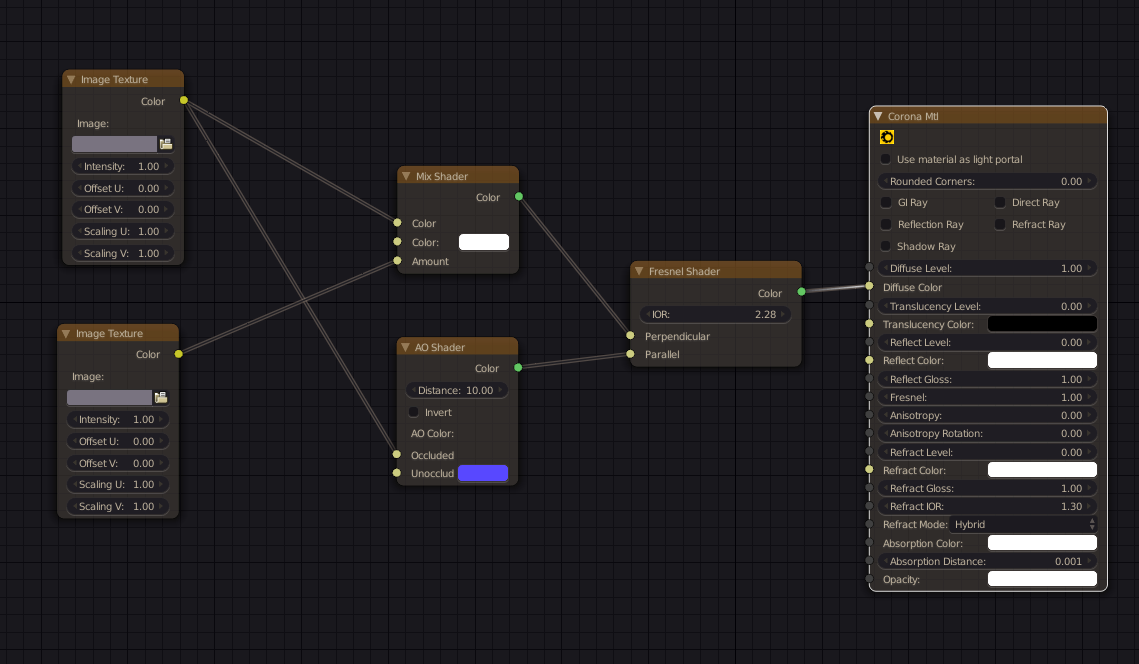The width and height of the screenshot is (1139, 664).
Task: Click Scaling U field in bottom Image Texture
Action: [x=118, y=485]
